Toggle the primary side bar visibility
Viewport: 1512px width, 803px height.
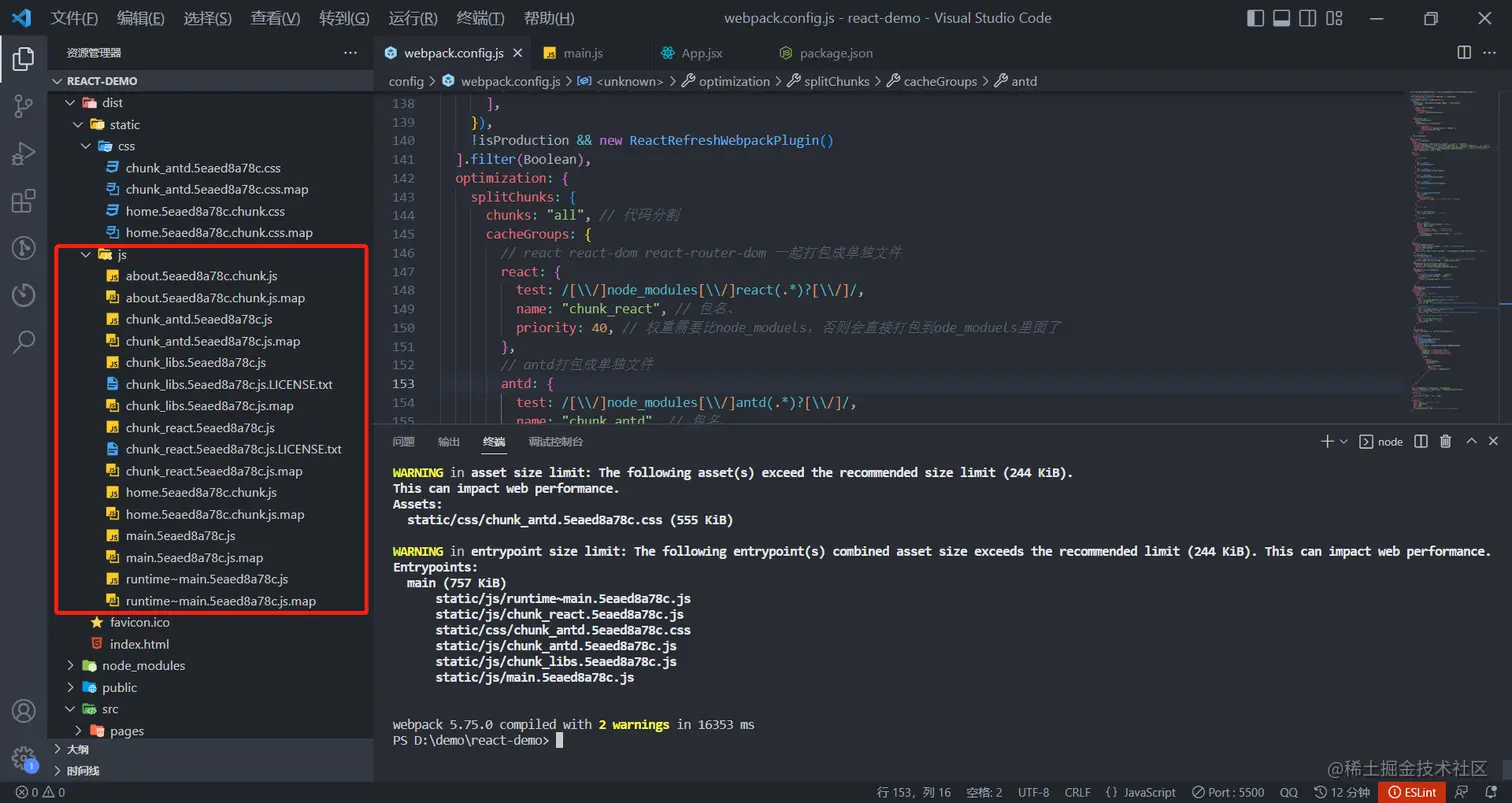[x=1255, y=18]
